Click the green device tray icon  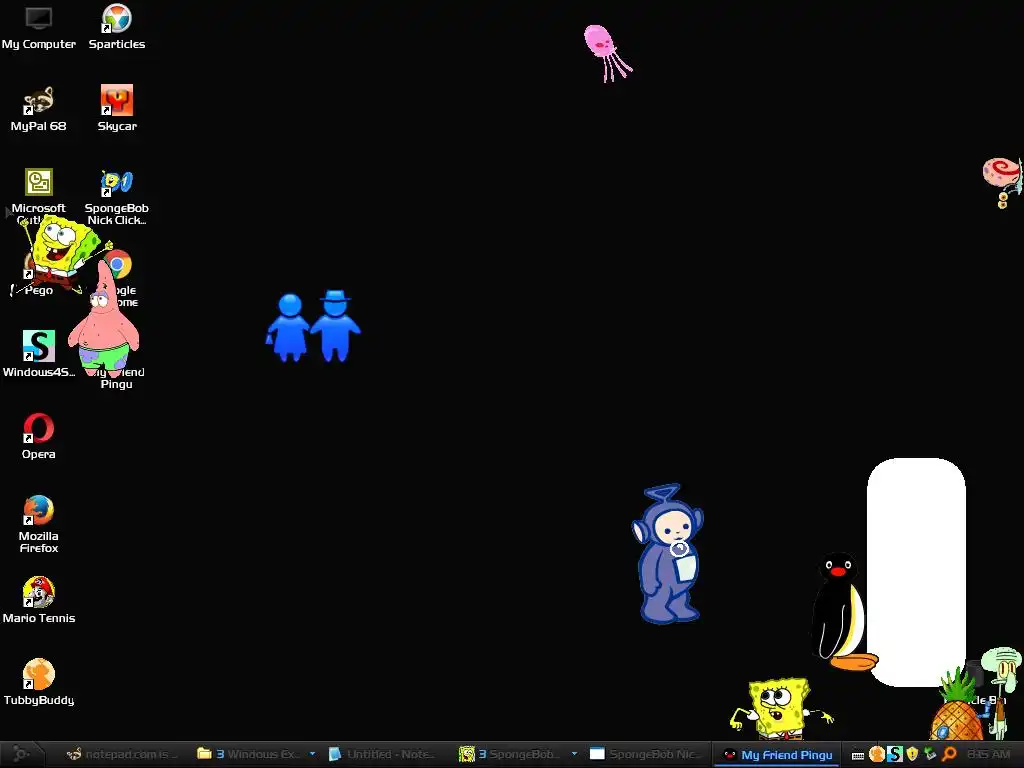click(931, 754)
